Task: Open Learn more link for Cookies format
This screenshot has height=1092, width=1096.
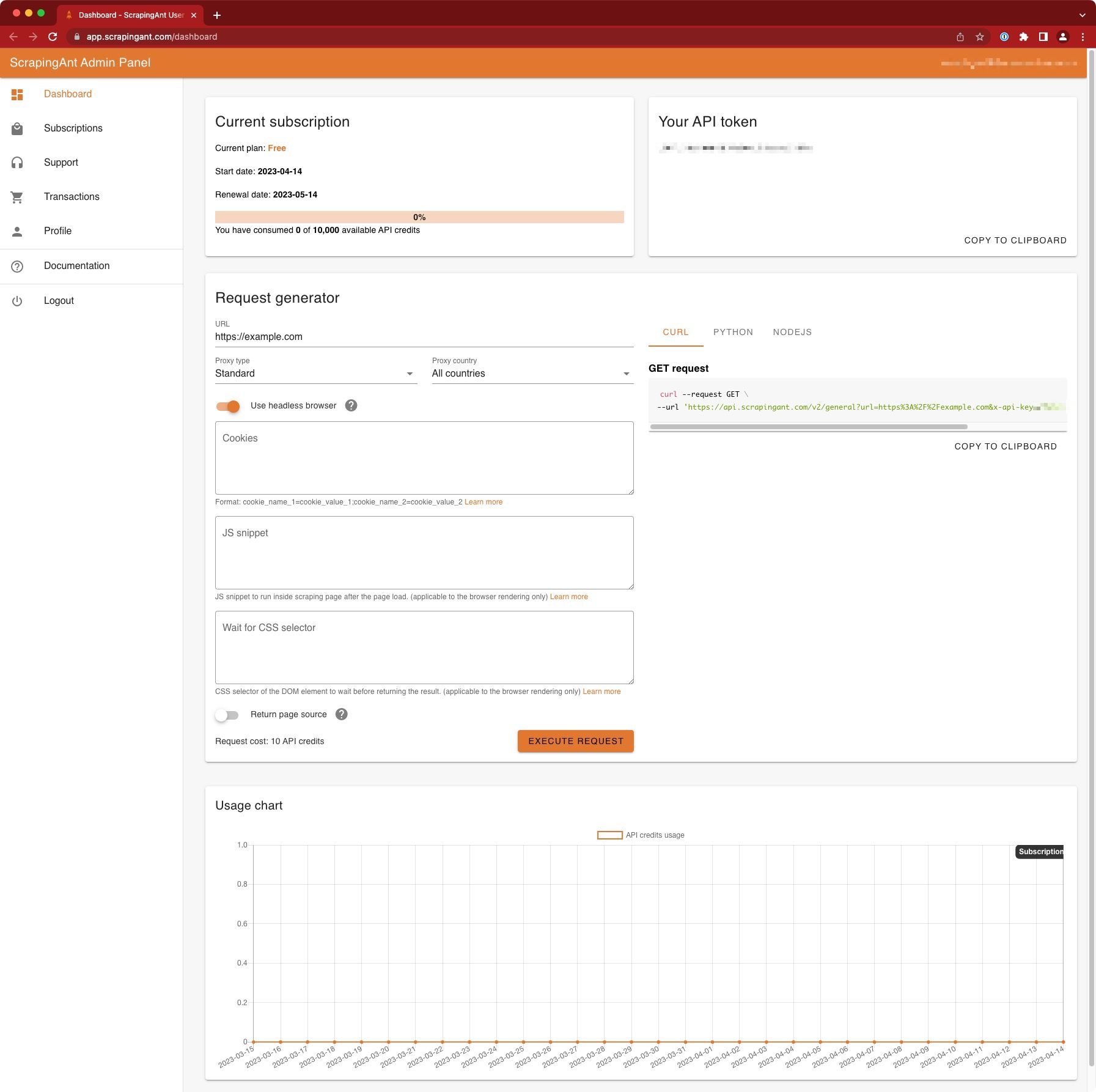Action: tap(484, 502)
